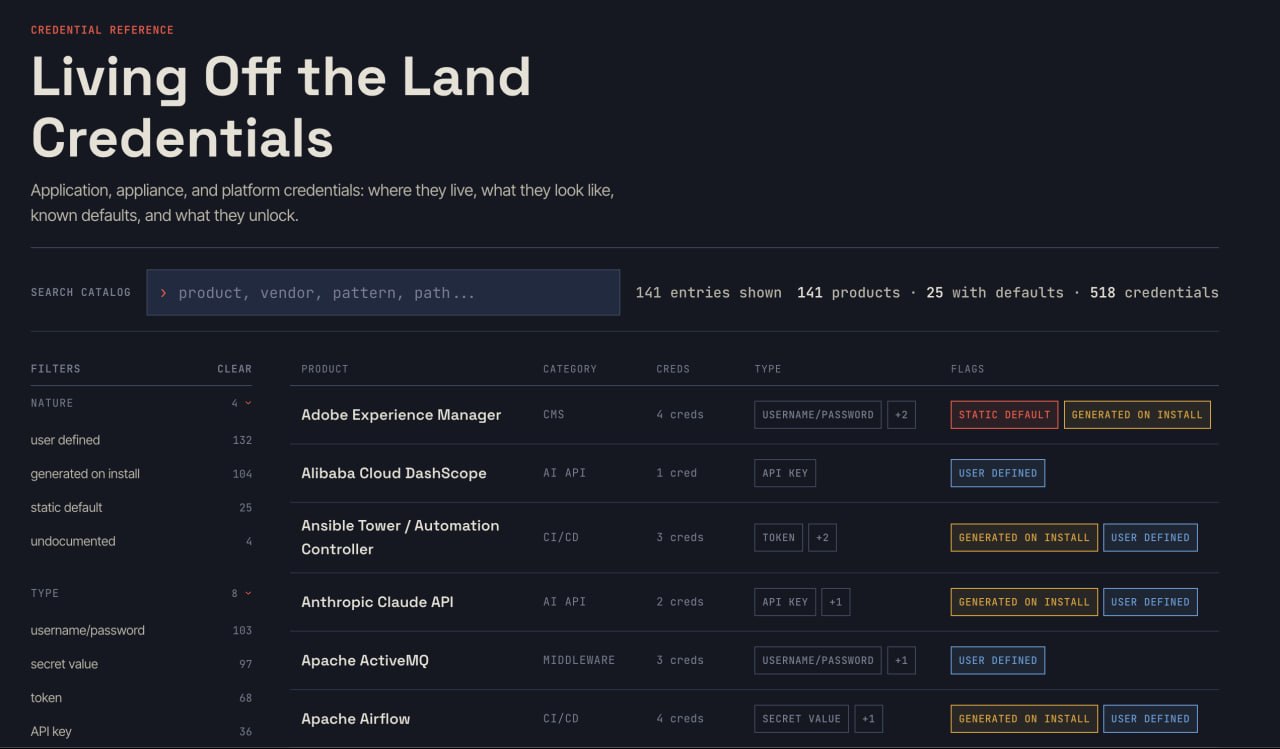Click Alibaba DashScope's USER DEFINED flag
Image resolution: width=1280 pixels, height=749 pixels.
998,473
